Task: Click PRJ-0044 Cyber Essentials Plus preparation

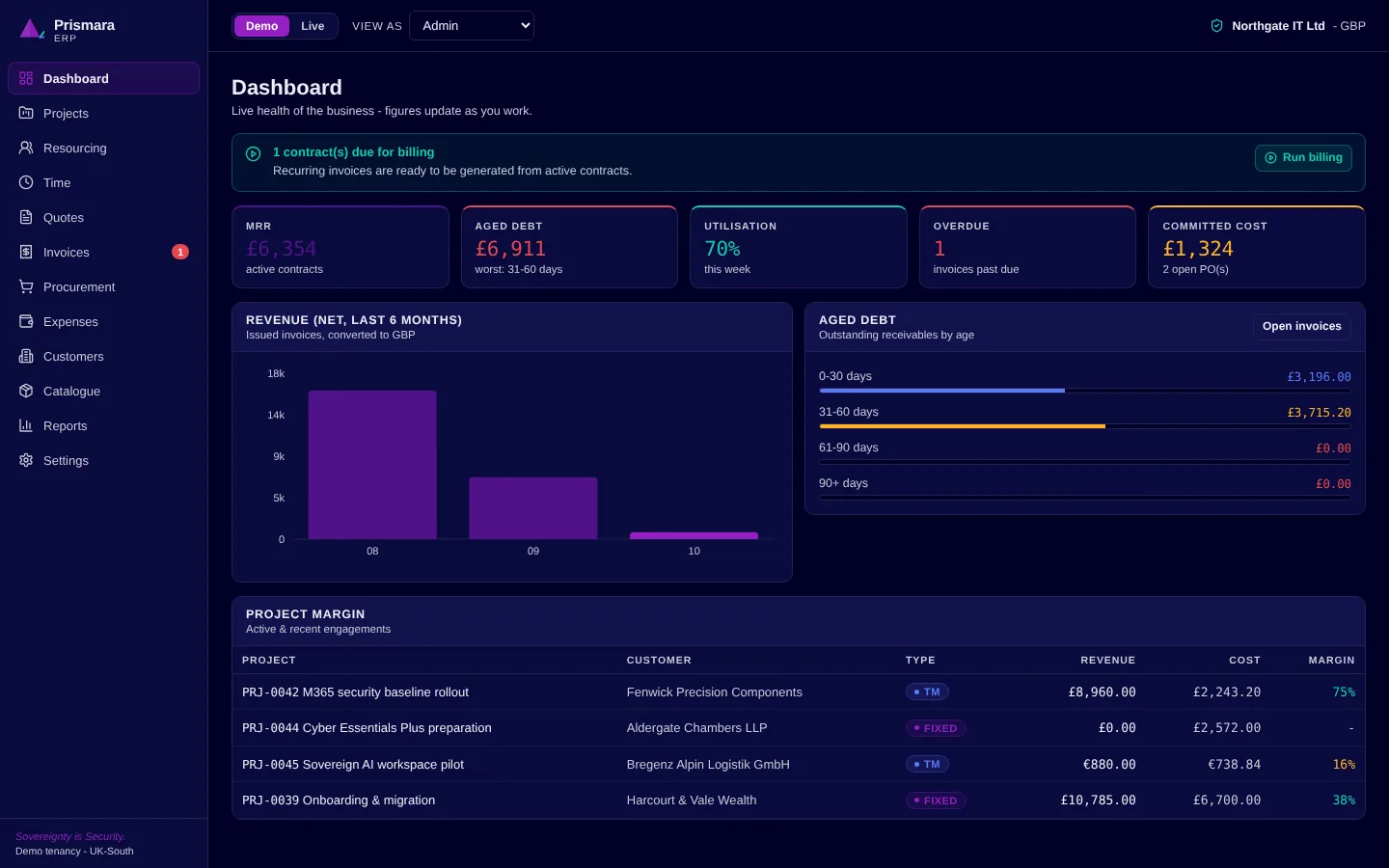Action: coord(367,728)
